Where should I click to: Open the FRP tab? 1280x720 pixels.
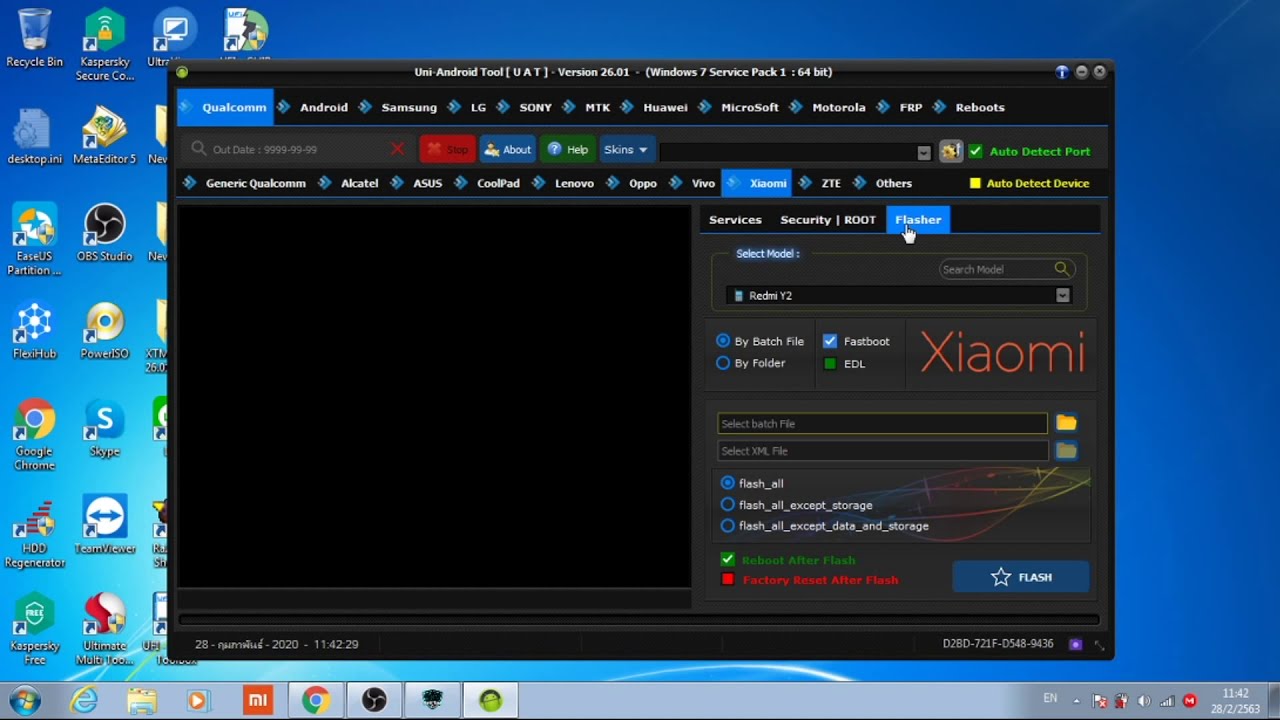900,107
